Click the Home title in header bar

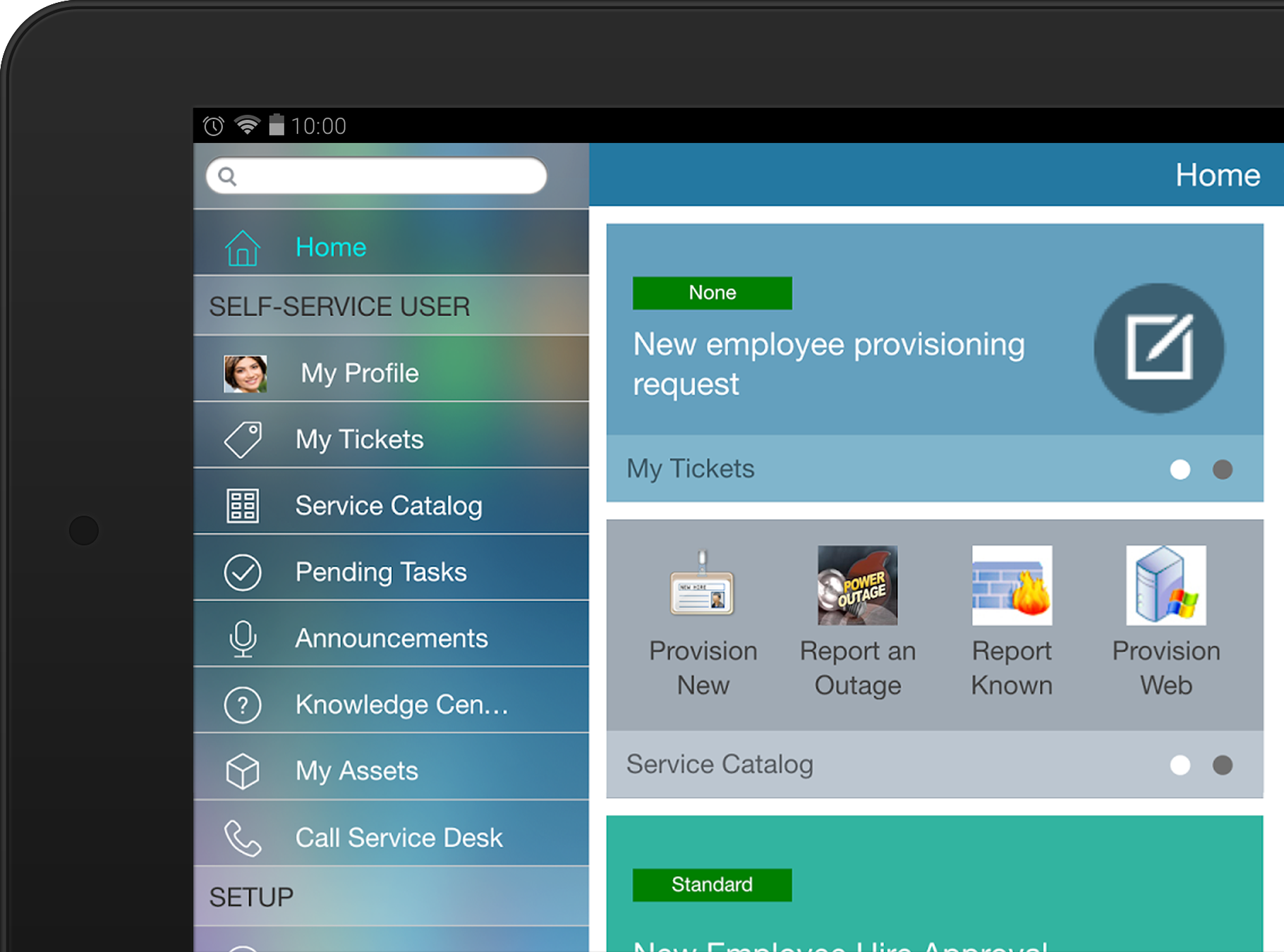pos(1218,176)
